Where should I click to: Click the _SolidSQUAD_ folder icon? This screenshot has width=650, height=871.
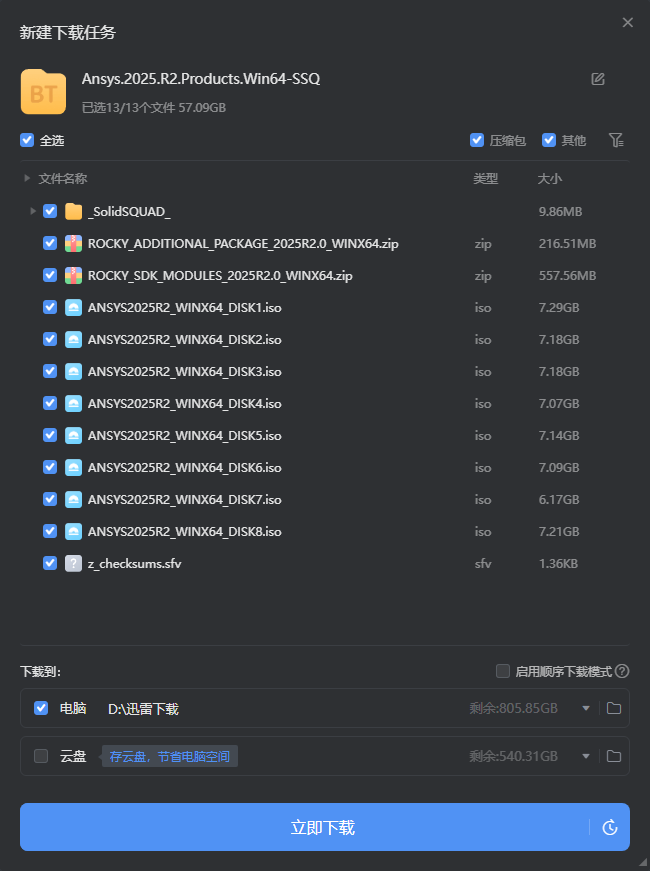point(73,212)
